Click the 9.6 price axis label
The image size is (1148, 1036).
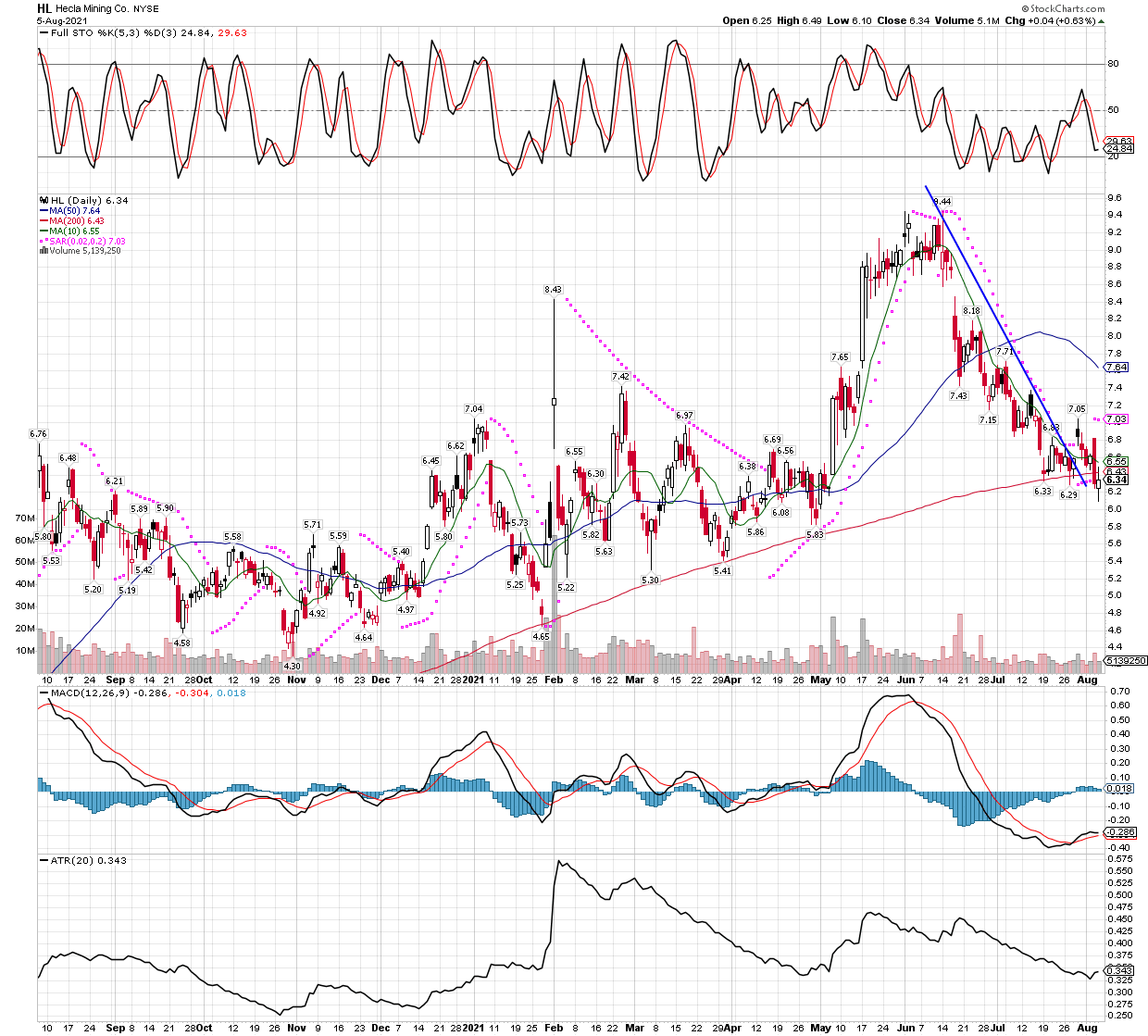[1115, 198]
